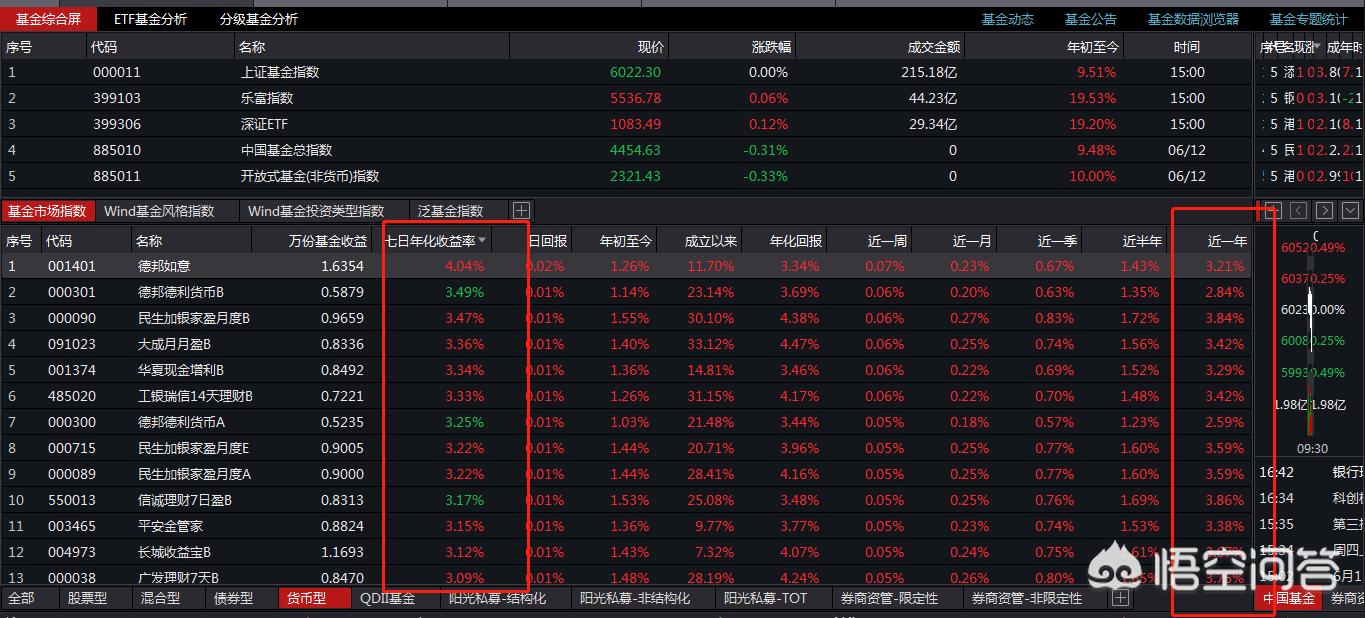
Task: Open the 阳光私募-结构化 tab
Action: [498, 598]
